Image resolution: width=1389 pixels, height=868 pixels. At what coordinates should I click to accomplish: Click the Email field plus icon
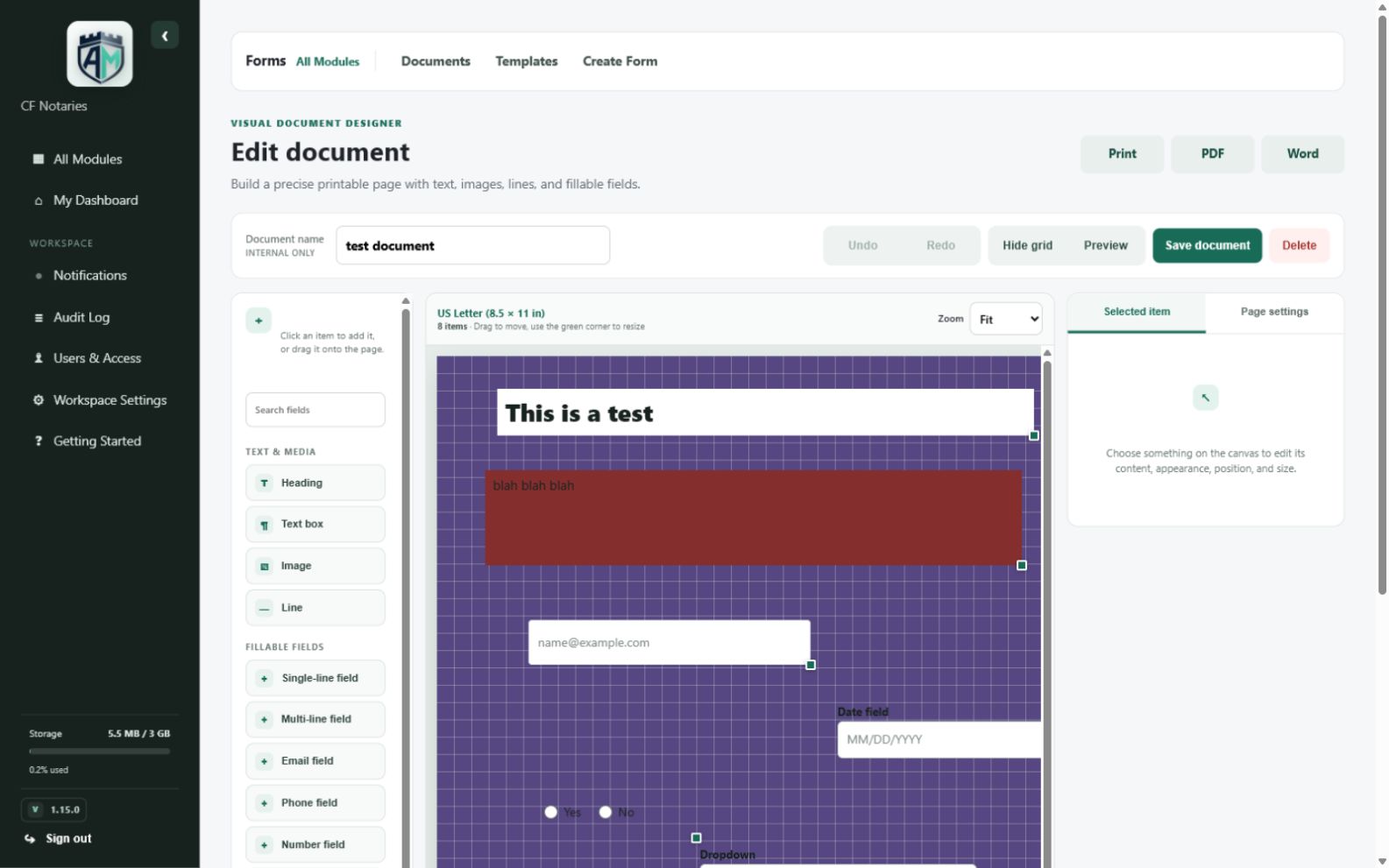coord(264,762)
